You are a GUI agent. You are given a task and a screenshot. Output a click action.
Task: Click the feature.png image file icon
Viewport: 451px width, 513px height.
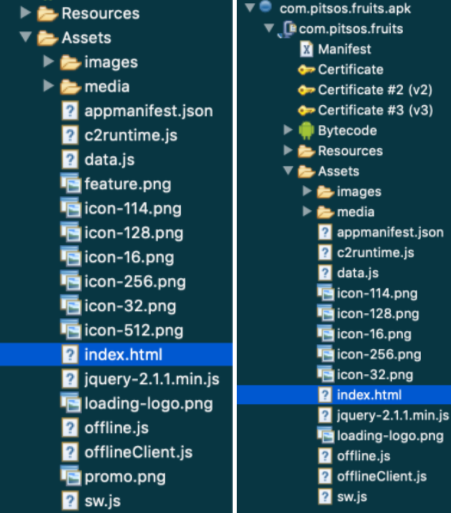71,184
